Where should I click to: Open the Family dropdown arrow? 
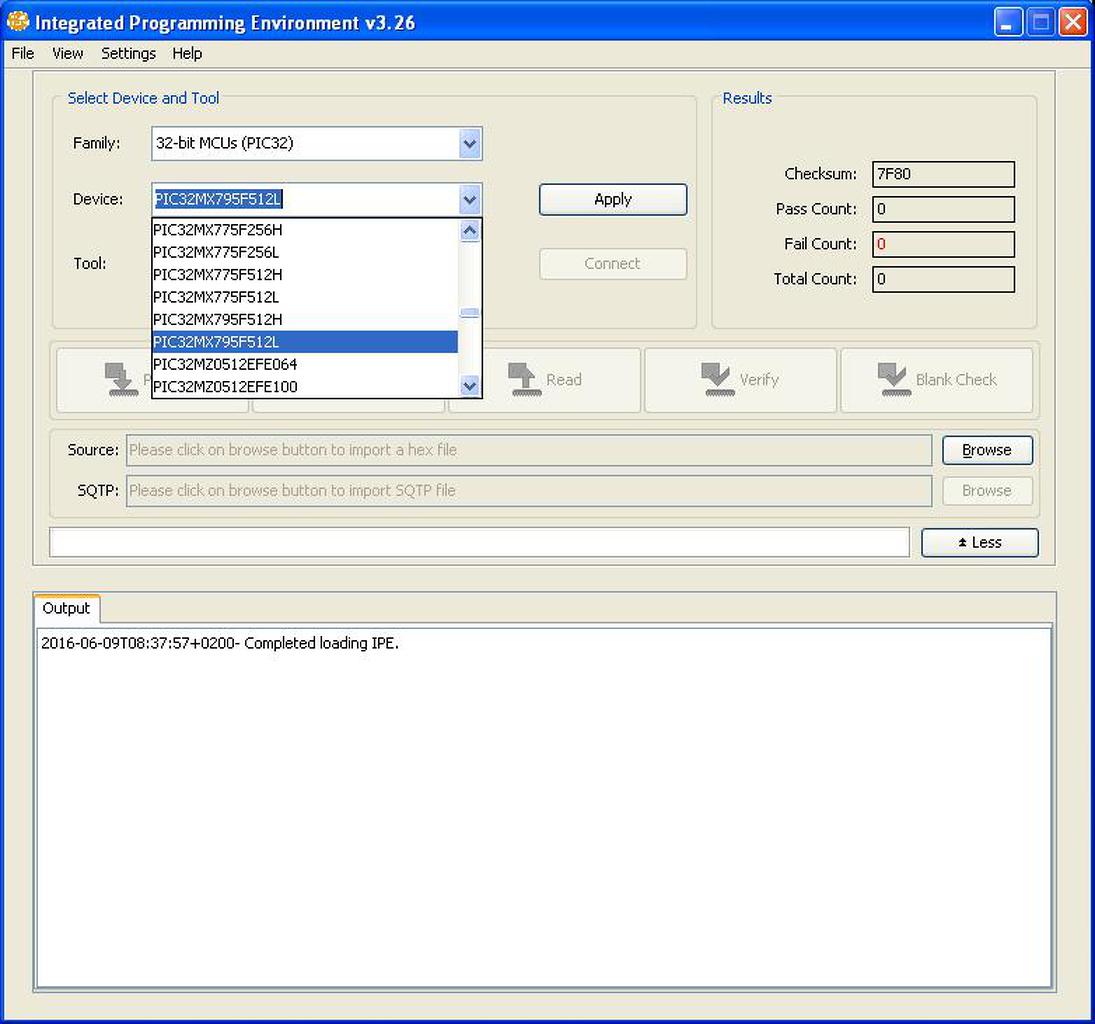470,143
